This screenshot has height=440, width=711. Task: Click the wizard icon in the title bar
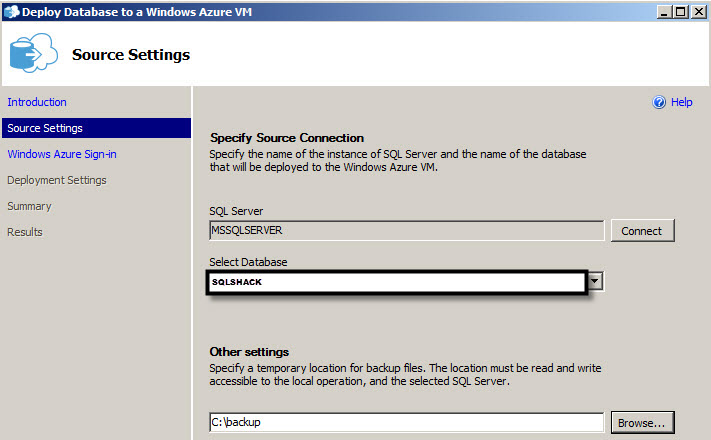click(10, 11)
